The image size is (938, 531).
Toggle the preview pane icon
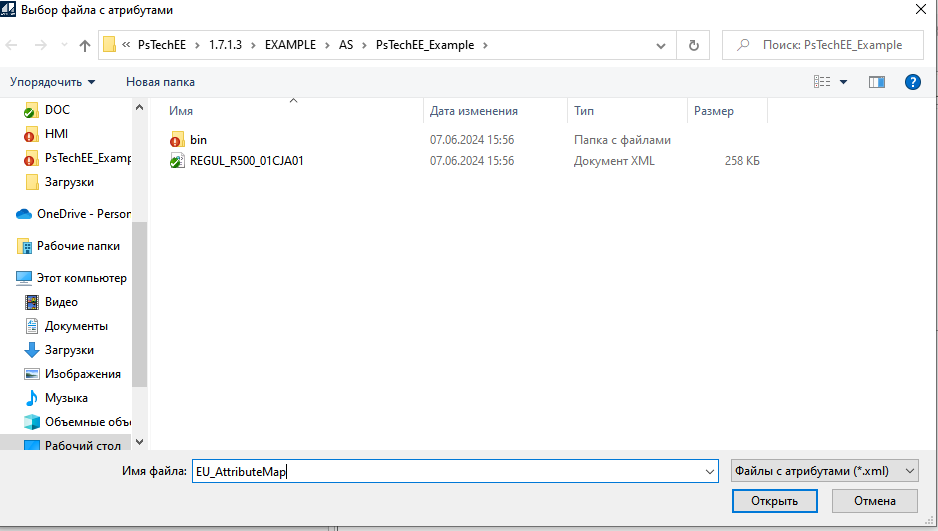coord(877,82)
